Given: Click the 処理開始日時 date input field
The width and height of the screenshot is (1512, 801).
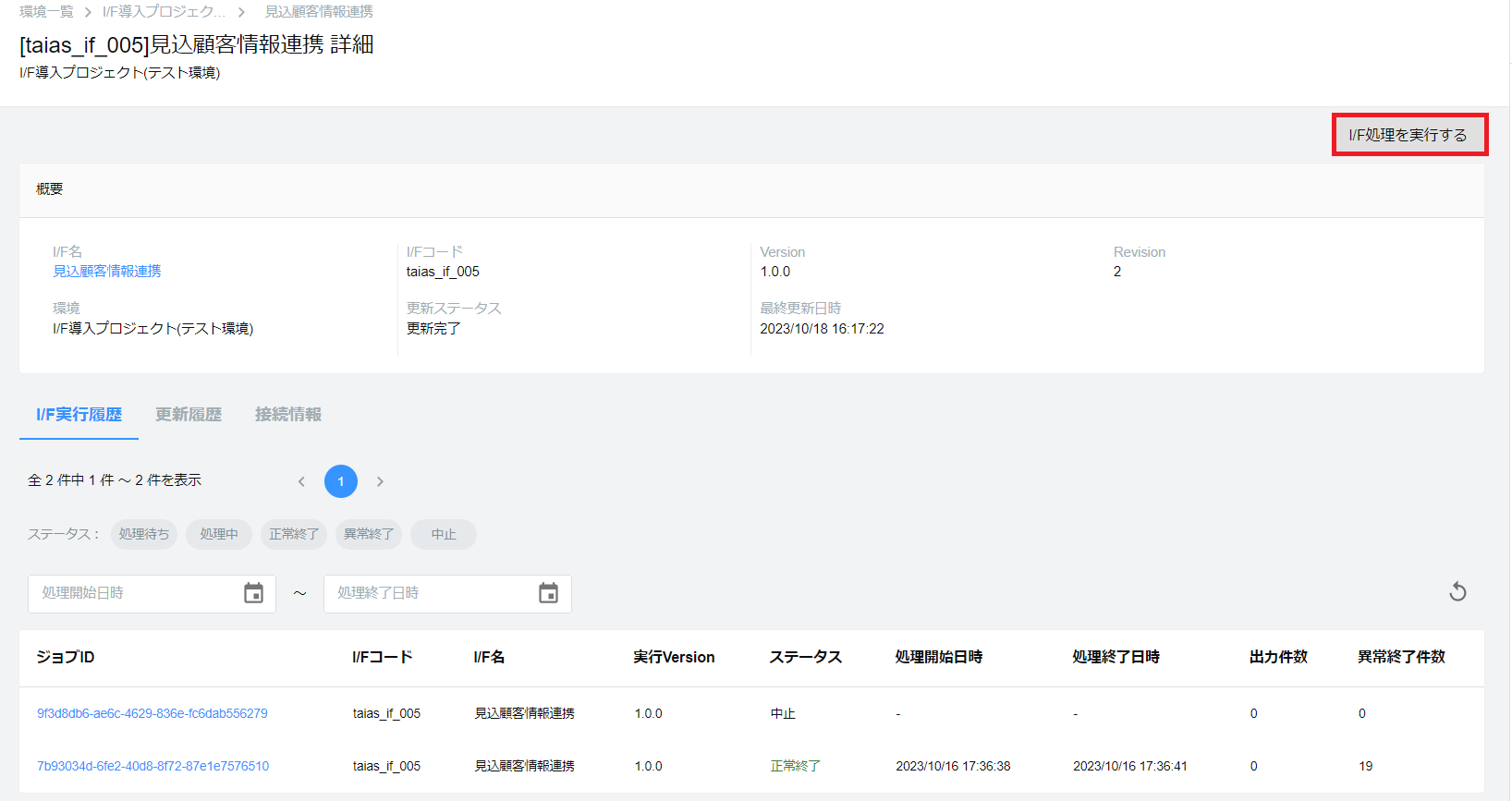Looking at the screenshot, I should click(134, 593).
